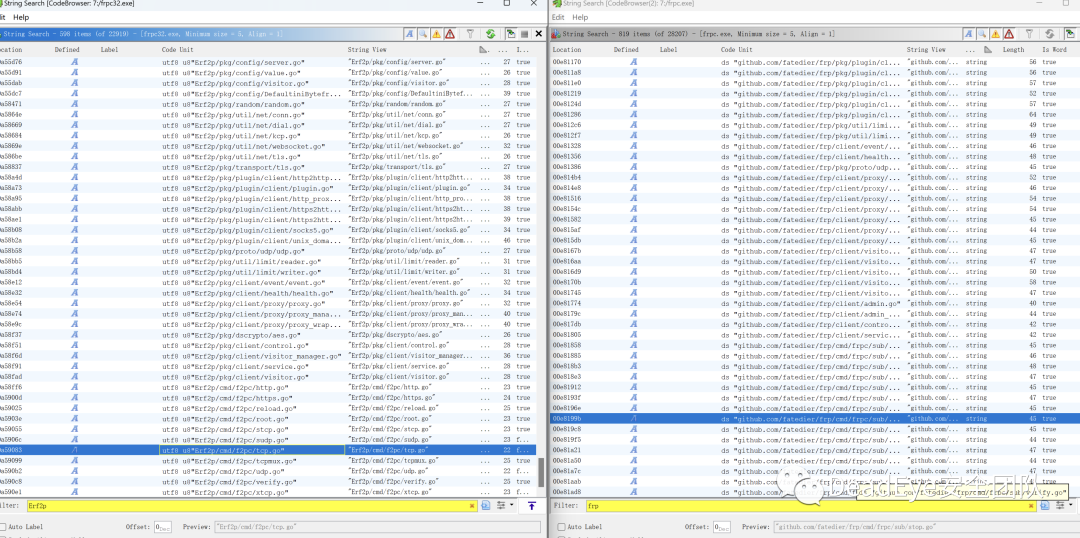Select row Erf2p/cmd/f2pc/root.go
The height and width of the screenshot is (538, 1080).
click(x=269, y=418)
